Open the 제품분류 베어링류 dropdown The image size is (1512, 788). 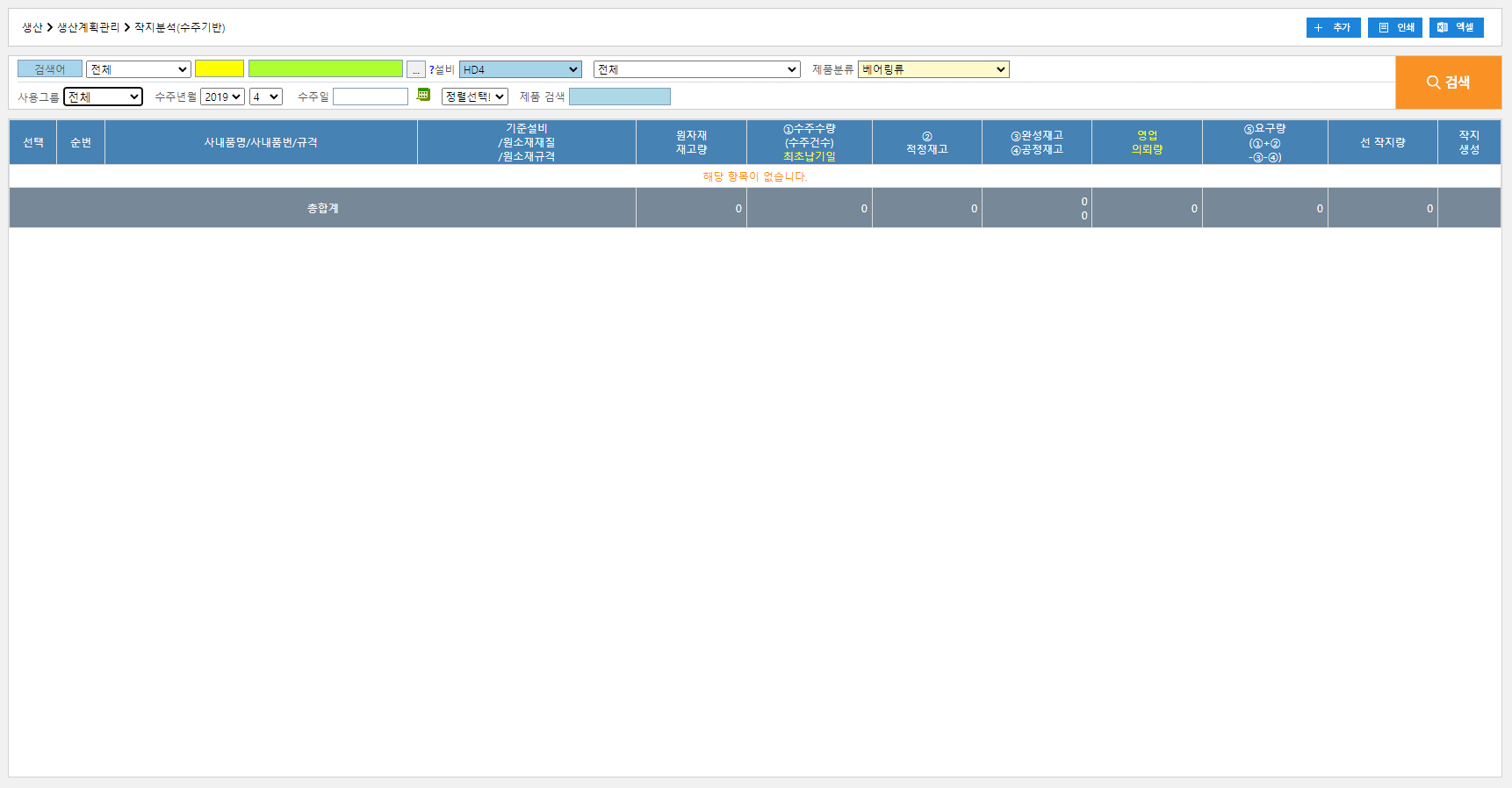click(x=932, y=69)
